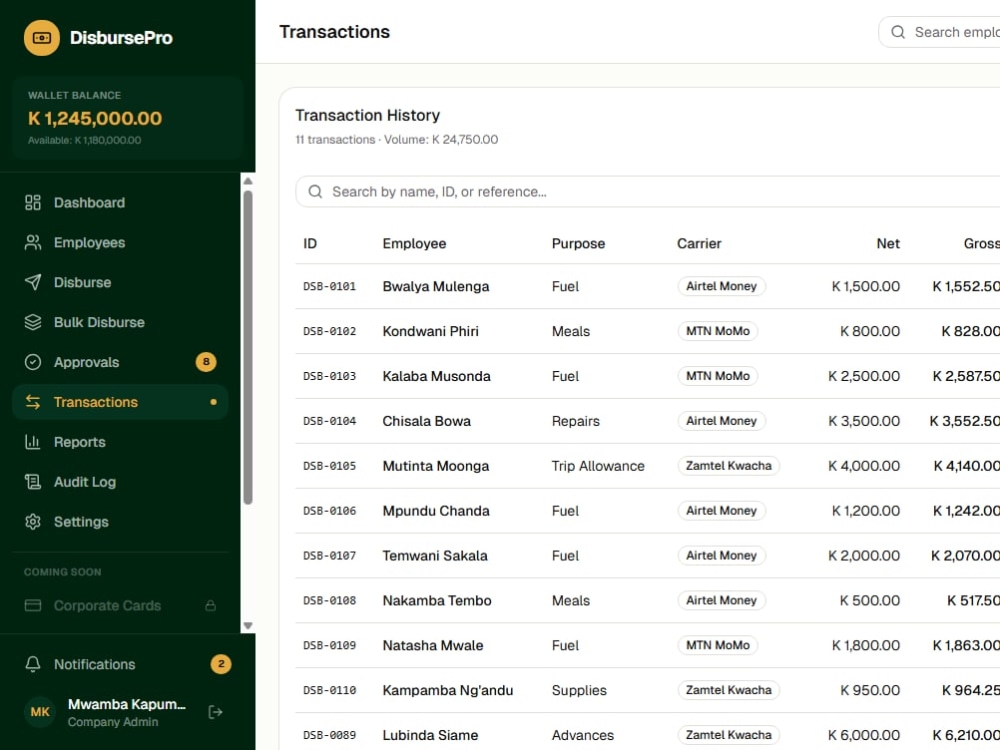This screenshot has width=1000, height=750.
Task: Click the MK user avatar
Action: pos(40,712)
